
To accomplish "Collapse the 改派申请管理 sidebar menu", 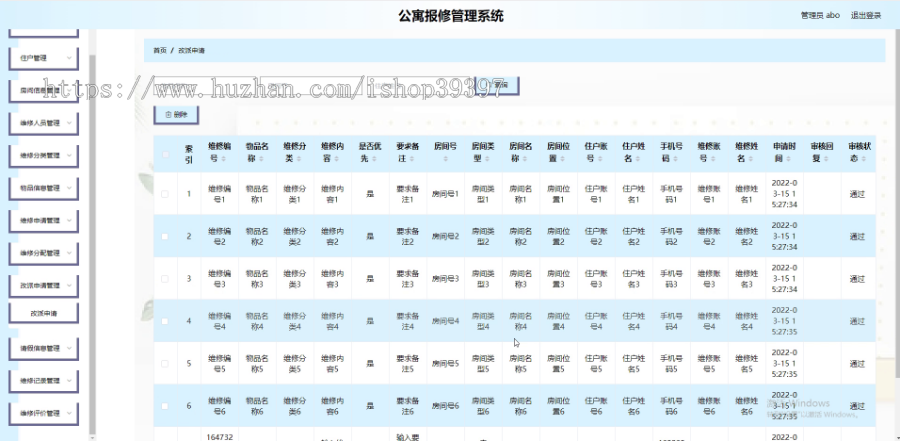I will [44, 285].
